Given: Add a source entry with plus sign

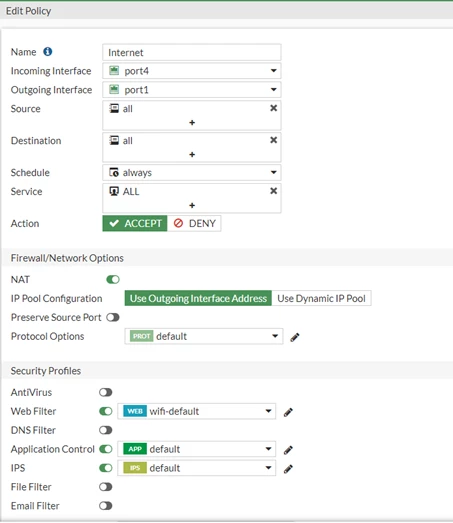Looking at the screenshot, I should pos(192,123).
